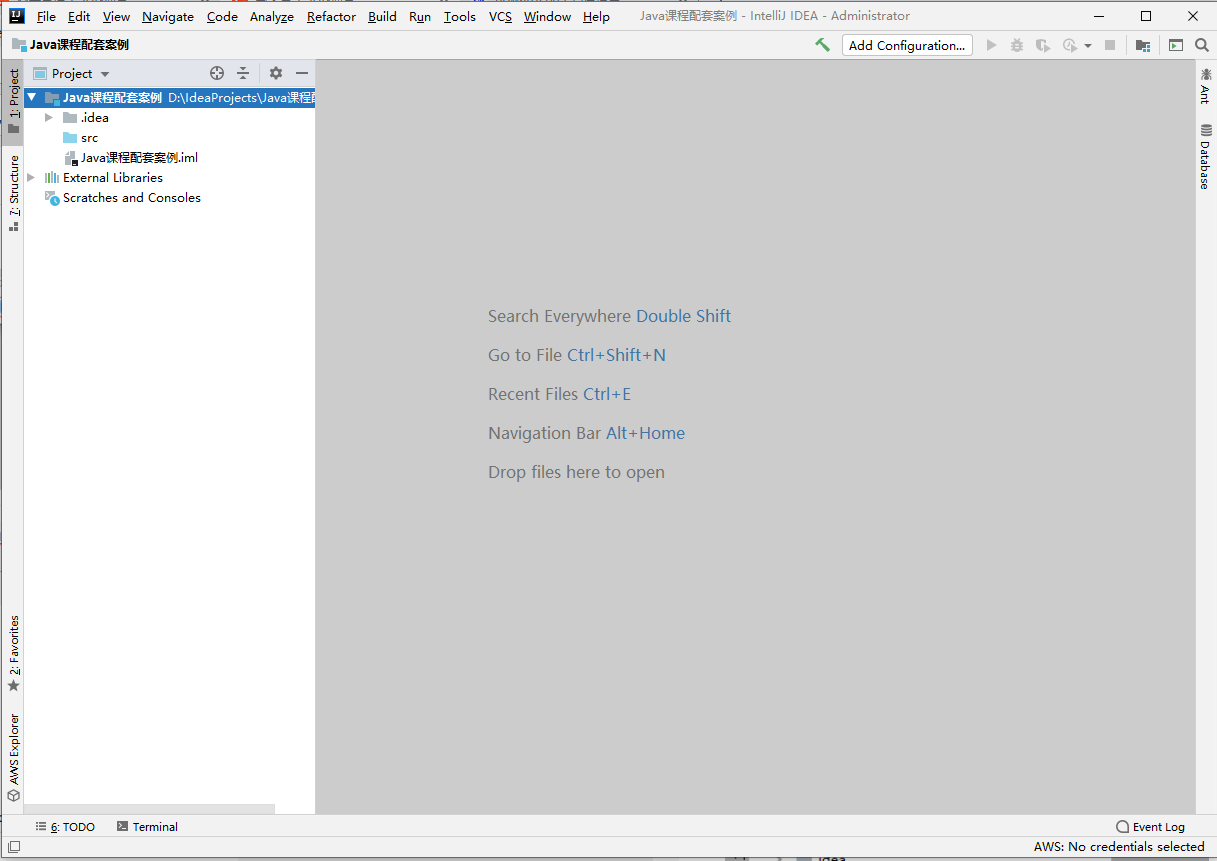Open the Edit menu
Image resolution: width=1217 pixels, height=861 pixels.
pyautogui.click(x=79, y=17)
